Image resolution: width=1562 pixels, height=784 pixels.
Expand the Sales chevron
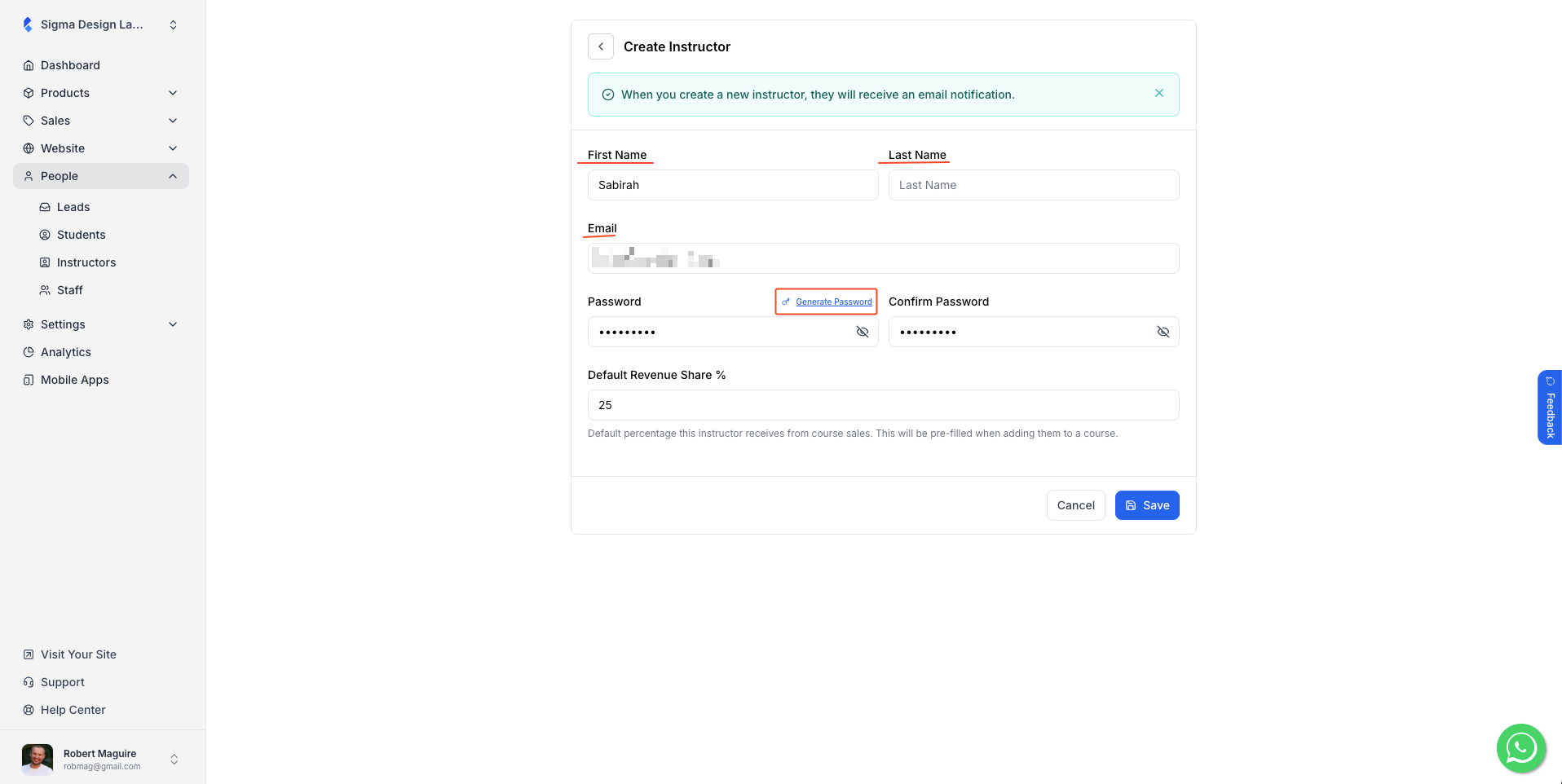(x=173, y=121)
